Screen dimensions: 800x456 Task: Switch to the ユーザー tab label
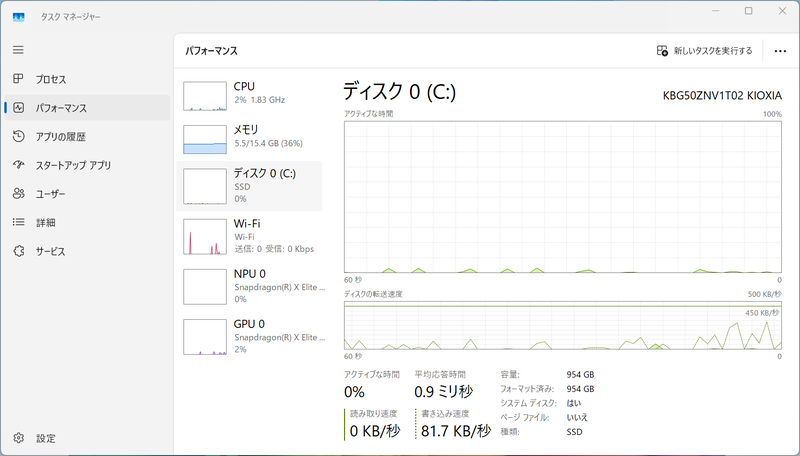coord(51,194)
